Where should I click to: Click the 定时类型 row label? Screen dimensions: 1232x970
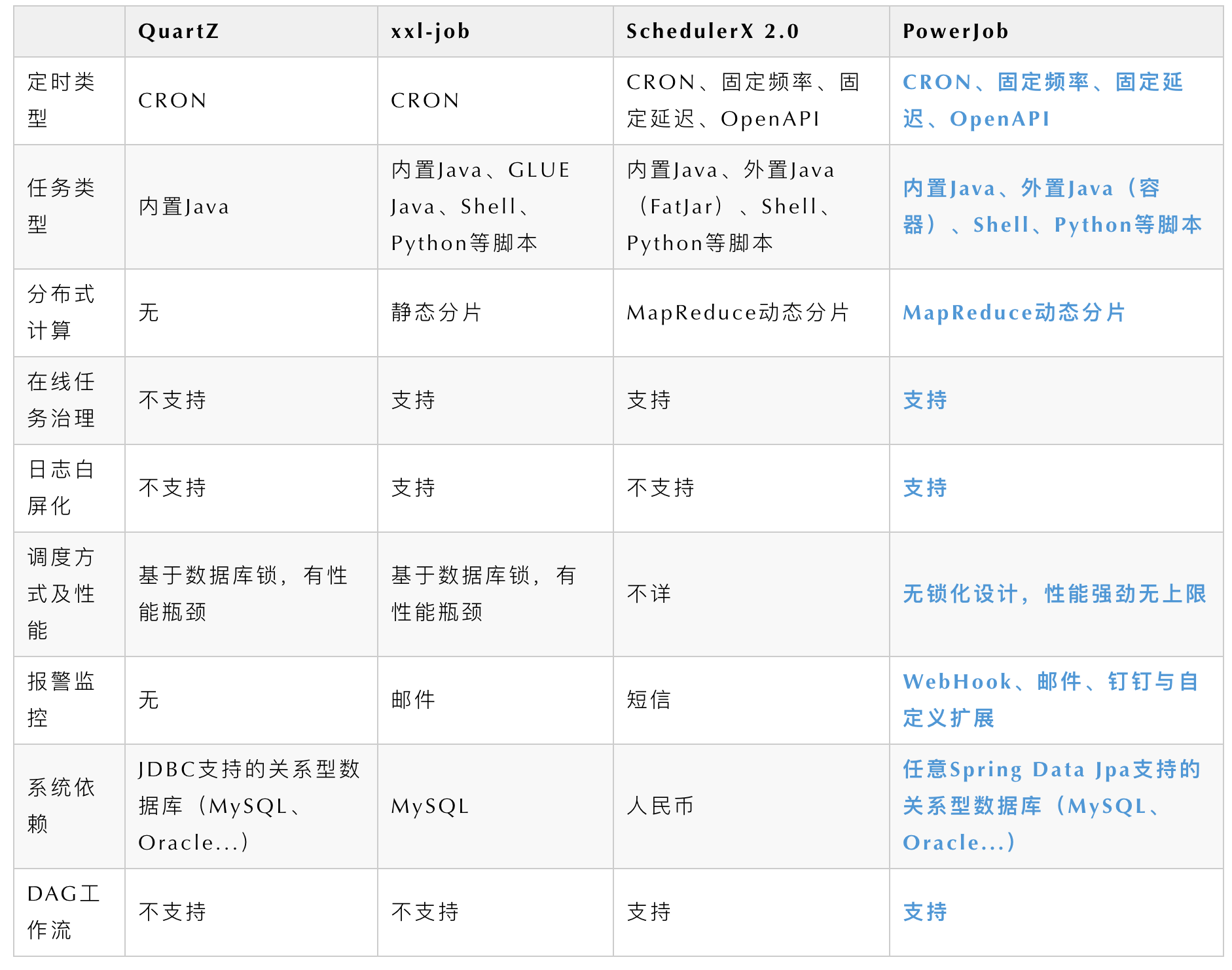[x=62, y=100]
